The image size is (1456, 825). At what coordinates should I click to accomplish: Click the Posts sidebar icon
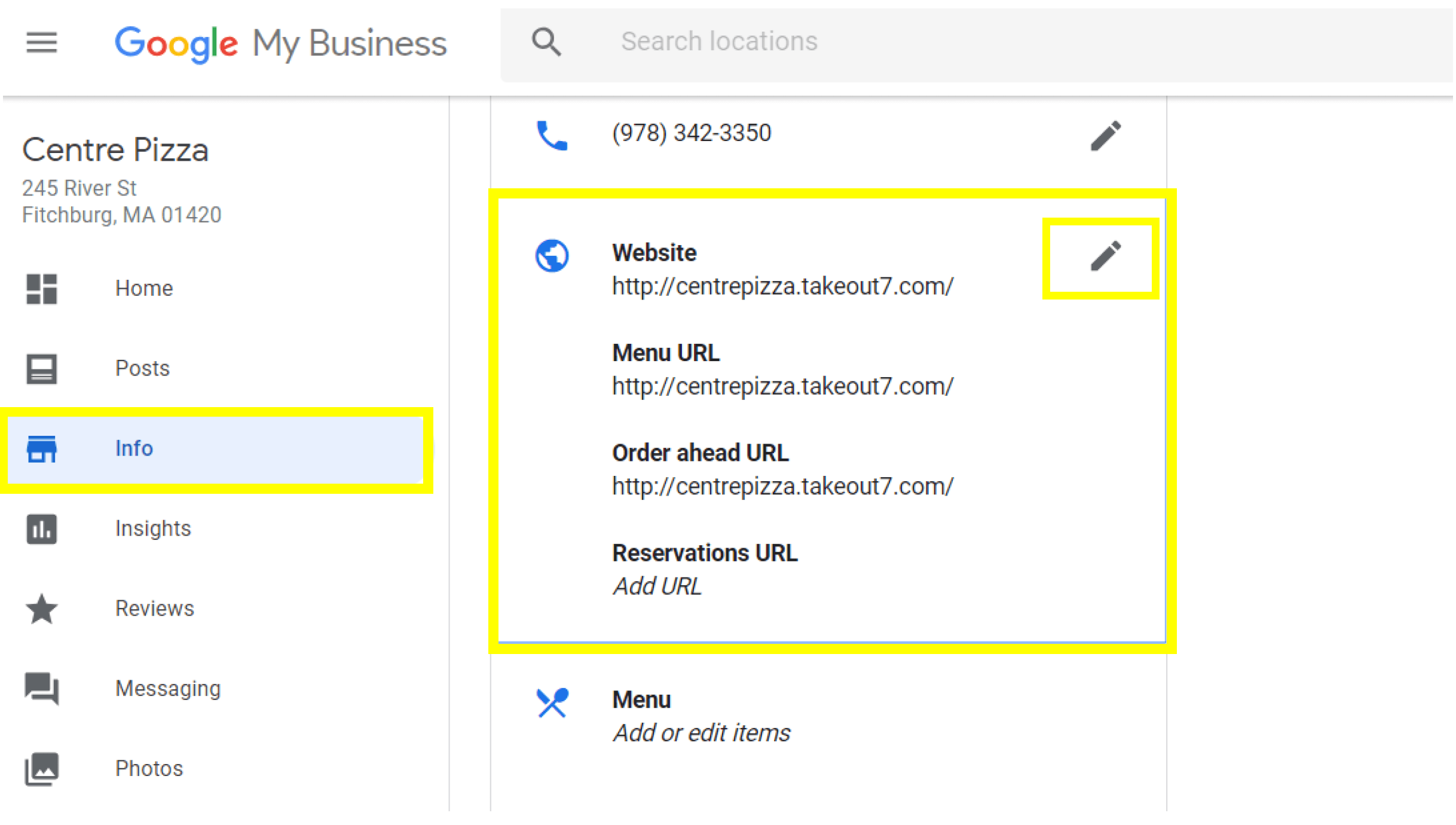(x=42, y=369)
